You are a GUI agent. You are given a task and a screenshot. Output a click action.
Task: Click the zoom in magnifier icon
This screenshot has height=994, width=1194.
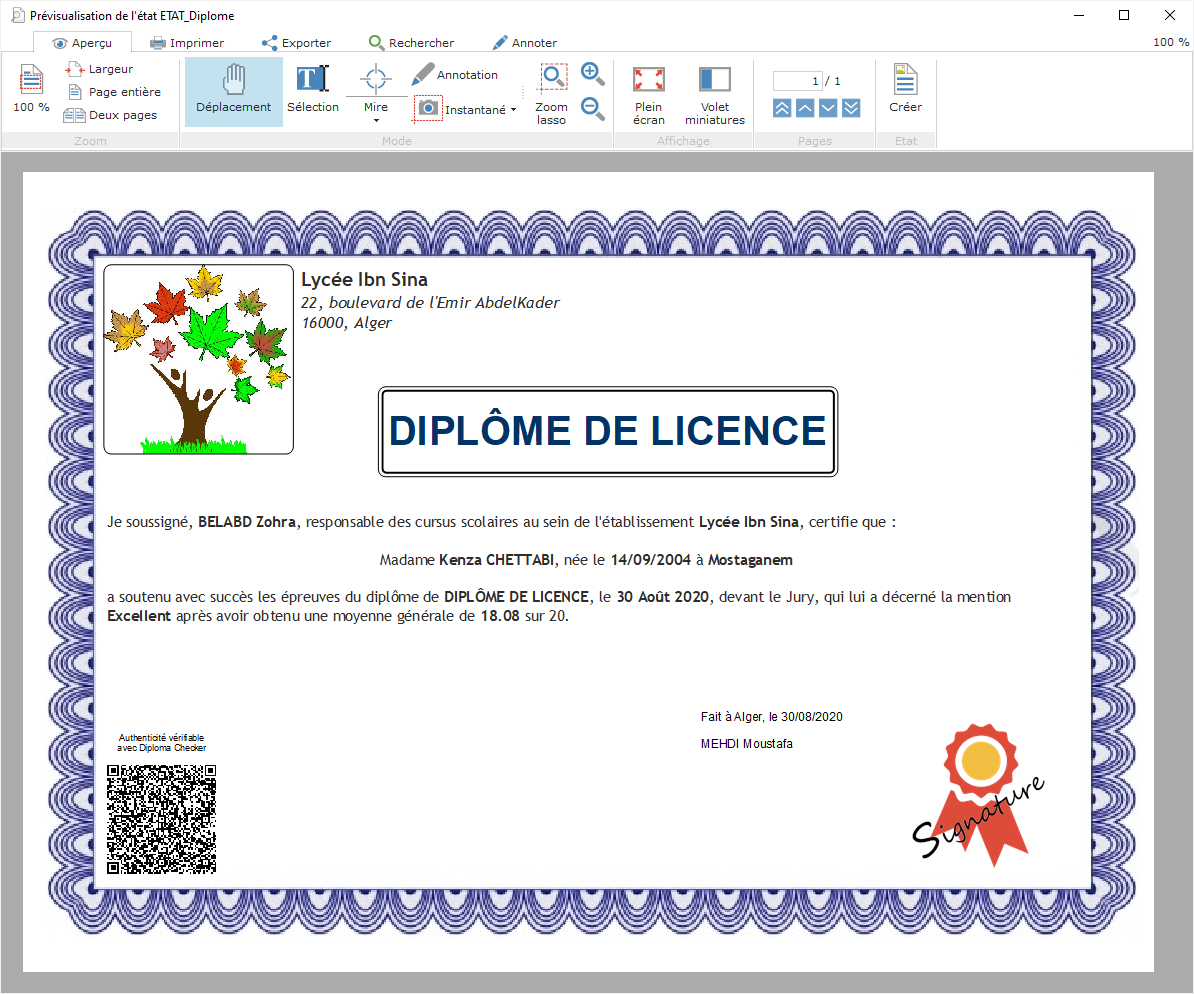(592, 74)
